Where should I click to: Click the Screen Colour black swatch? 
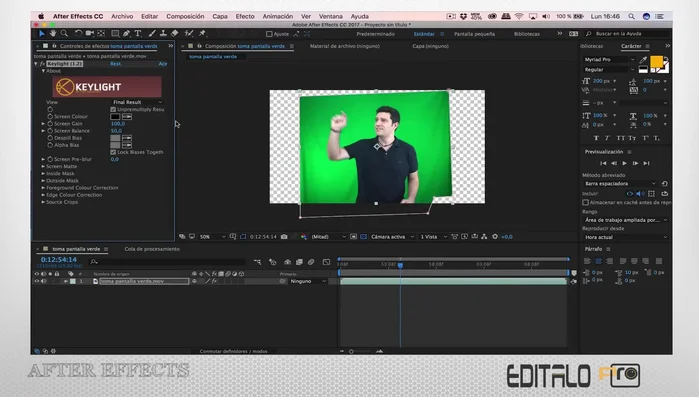click(115, 117)
